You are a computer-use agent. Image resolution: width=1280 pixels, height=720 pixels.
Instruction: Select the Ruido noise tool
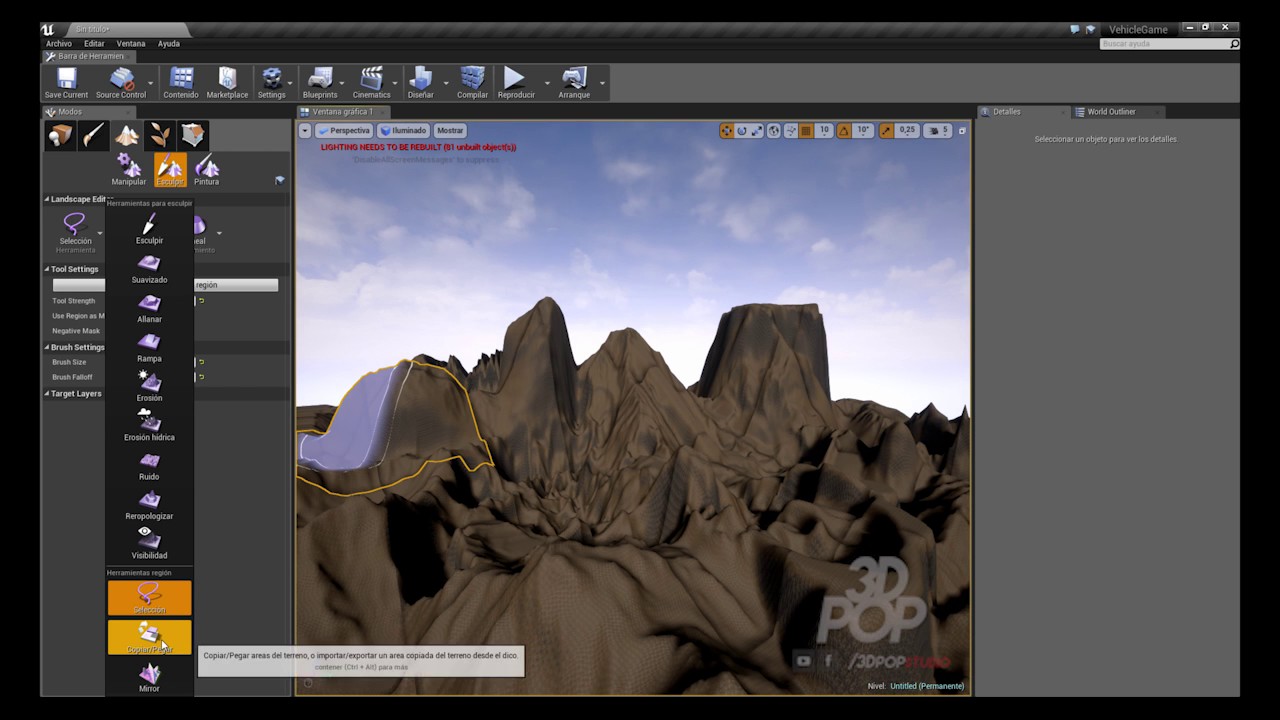coord(149,465)
